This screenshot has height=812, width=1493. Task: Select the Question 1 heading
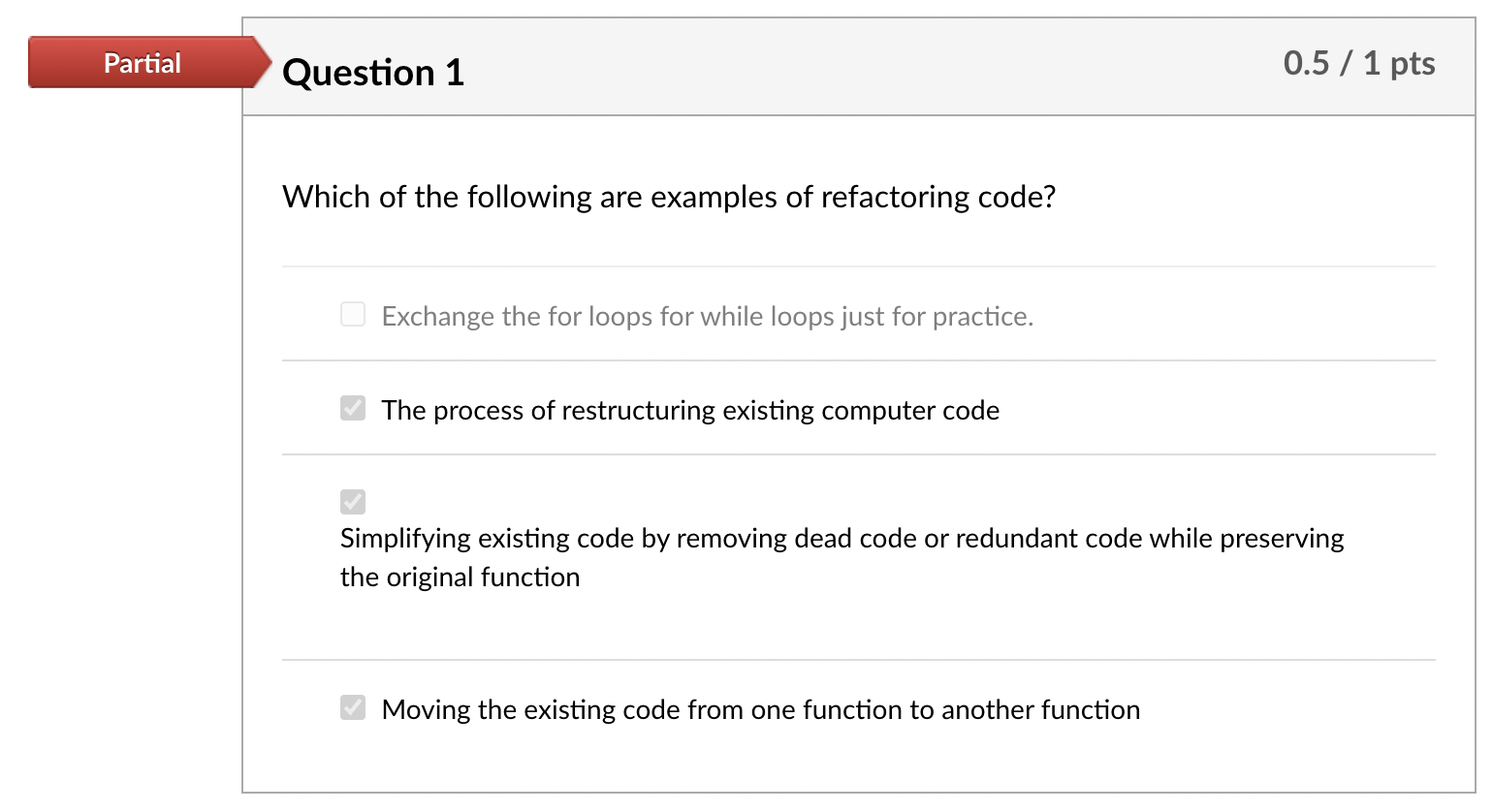point(373,73)
